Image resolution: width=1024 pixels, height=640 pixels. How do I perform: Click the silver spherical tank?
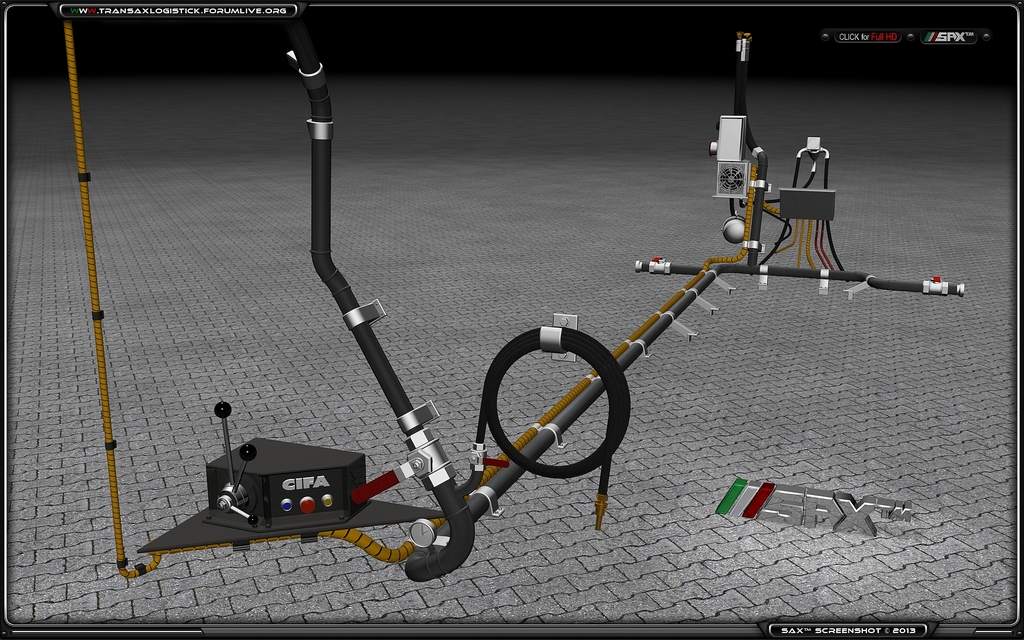[734, 230]
